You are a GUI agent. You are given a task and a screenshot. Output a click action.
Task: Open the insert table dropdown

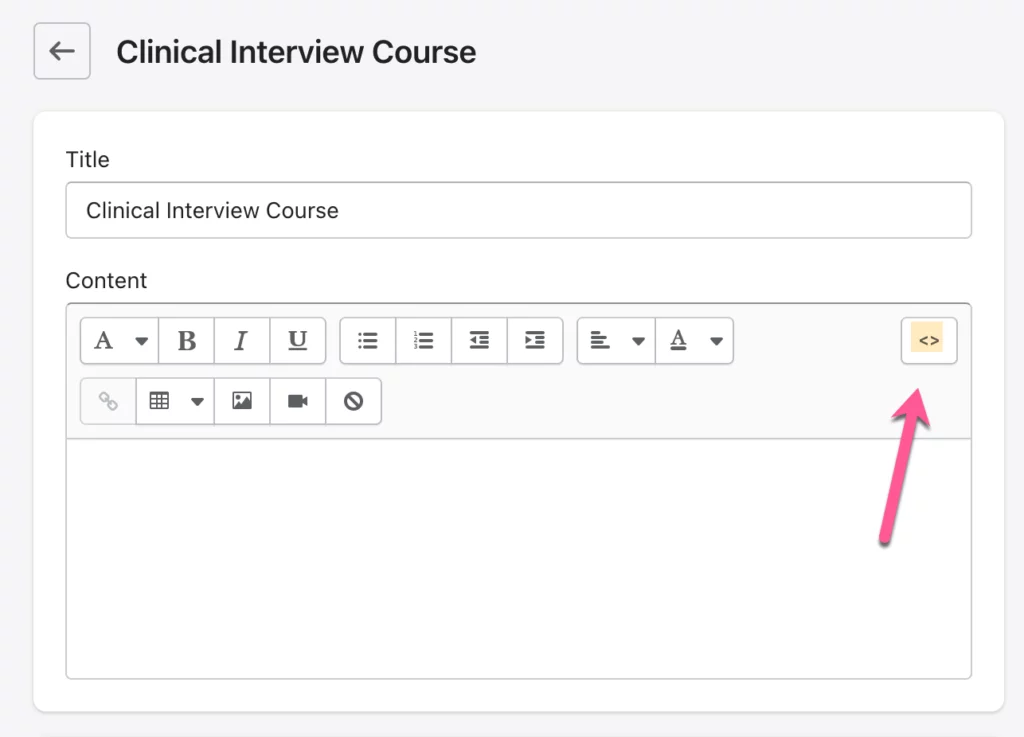(x=176, y=401)
